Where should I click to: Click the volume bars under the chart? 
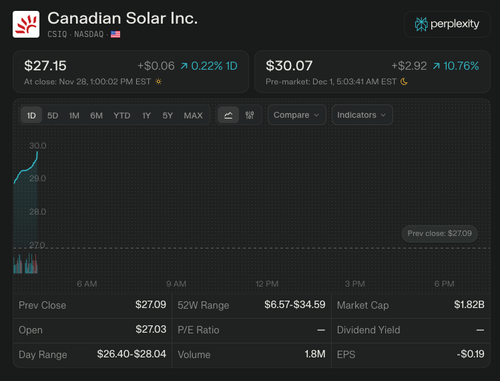[25, 264]
